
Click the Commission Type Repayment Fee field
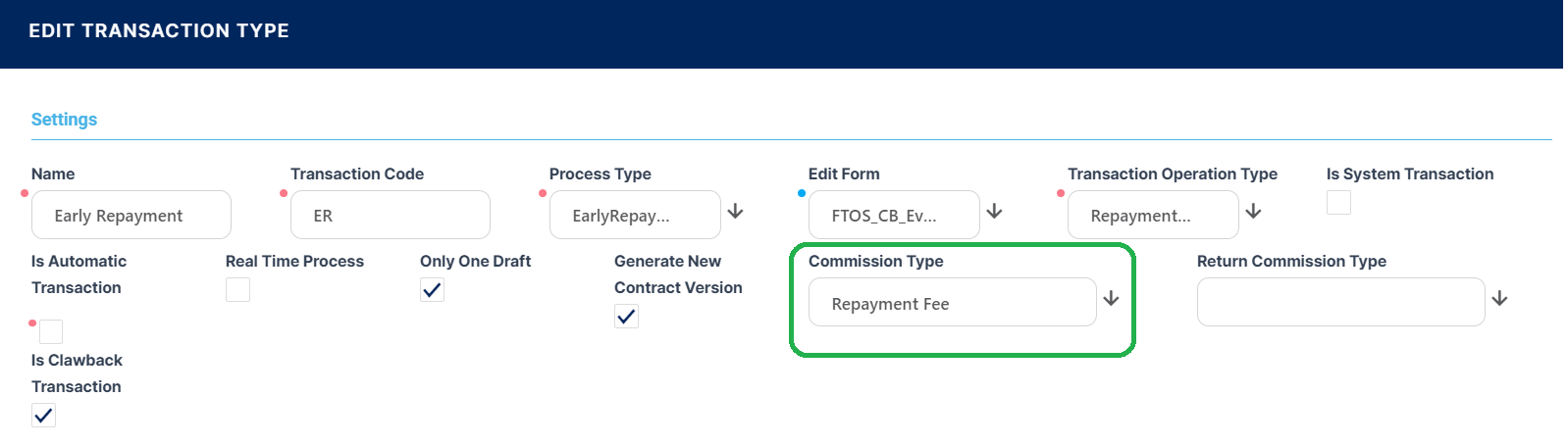pyautogui.click(x=952, y=303)
